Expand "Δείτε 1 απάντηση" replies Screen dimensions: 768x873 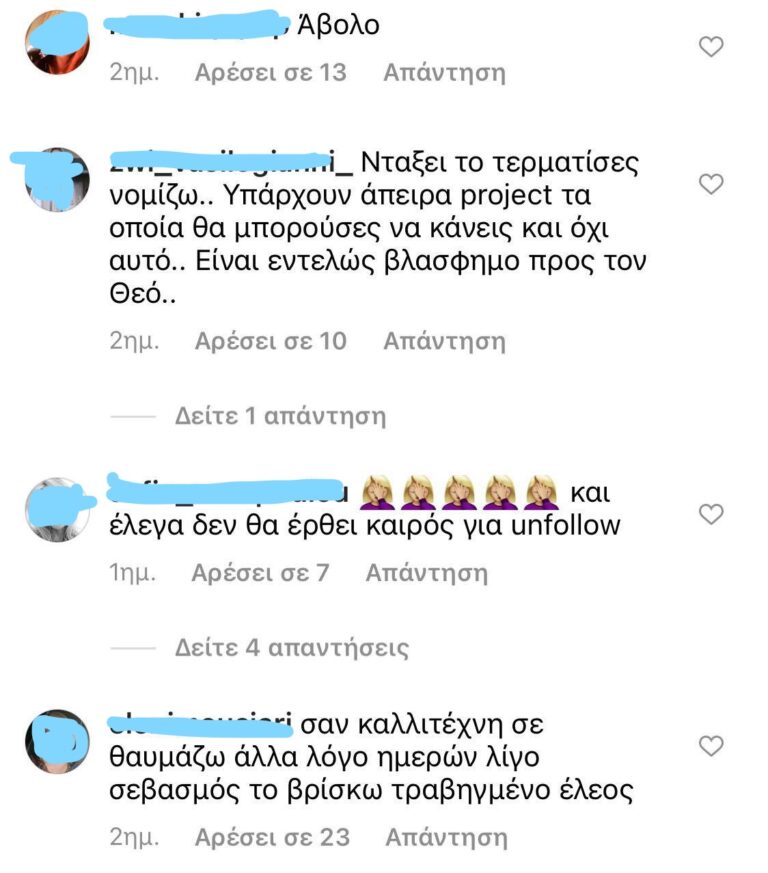pos(280,416)
